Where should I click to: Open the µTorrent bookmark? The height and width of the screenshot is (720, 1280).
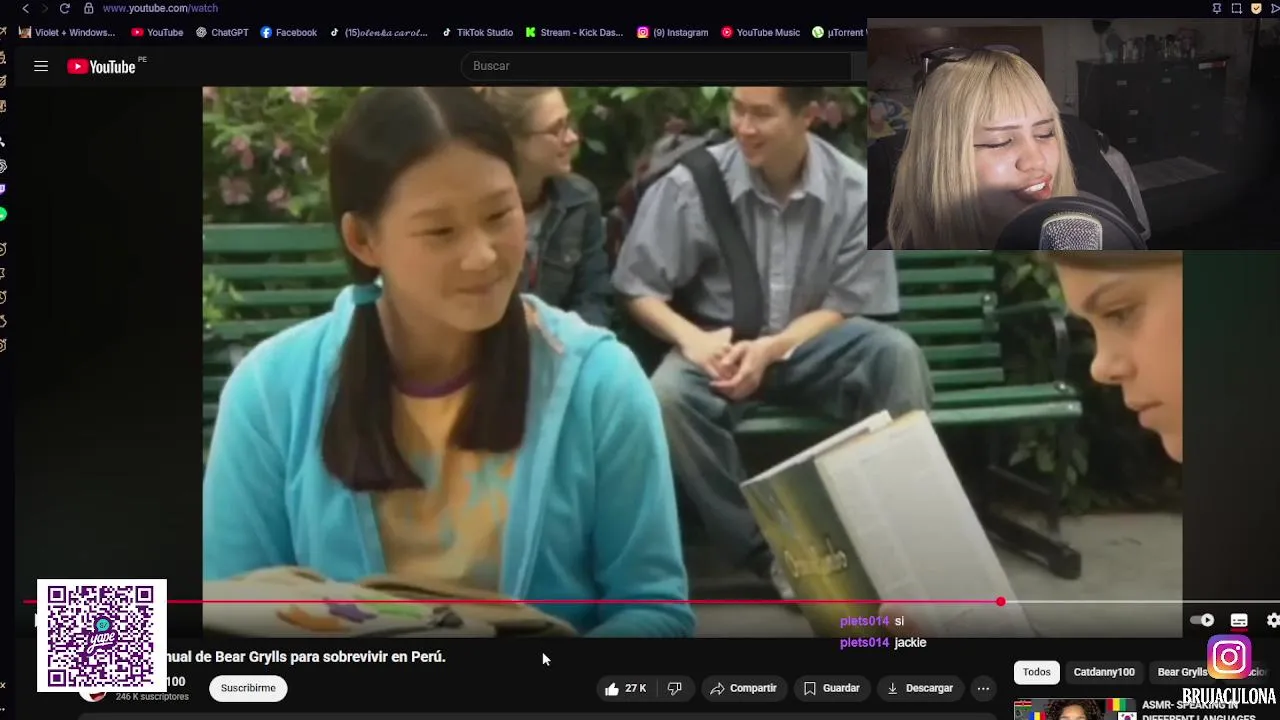(839, 32)
